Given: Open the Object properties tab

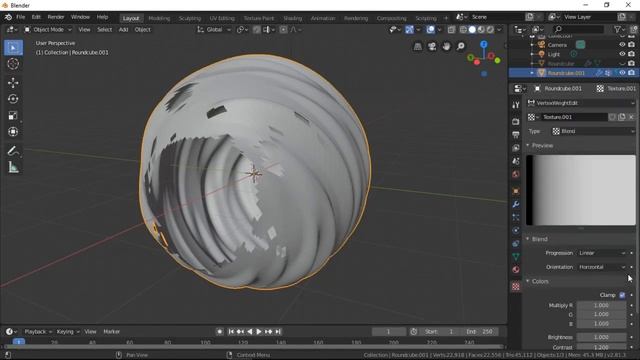Looking at the screenshot, I should point(516,191).
